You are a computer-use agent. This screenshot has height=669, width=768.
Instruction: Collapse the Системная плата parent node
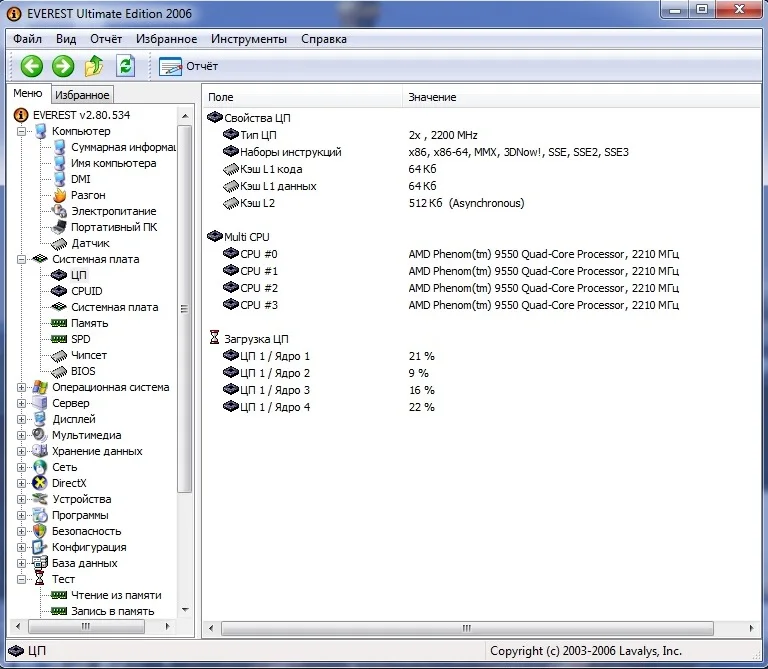point(21,259)
